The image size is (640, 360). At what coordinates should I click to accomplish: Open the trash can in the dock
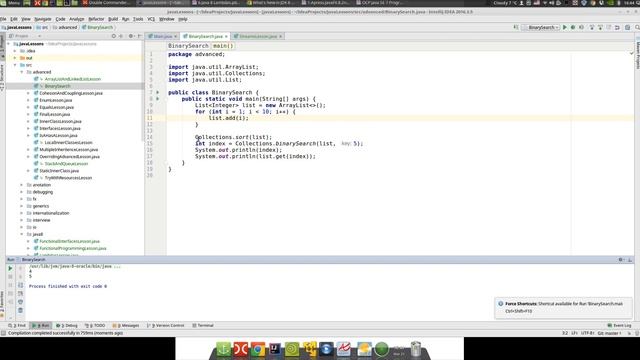[x=416, y=349]
